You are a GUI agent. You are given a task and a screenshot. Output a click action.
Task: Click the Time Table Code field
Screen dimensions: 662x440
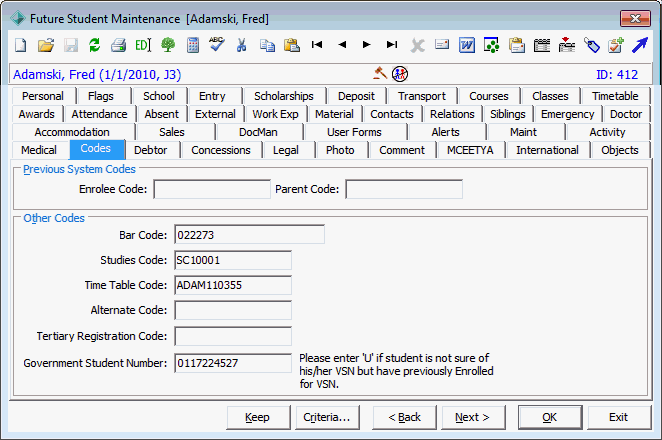click(233, 285)
